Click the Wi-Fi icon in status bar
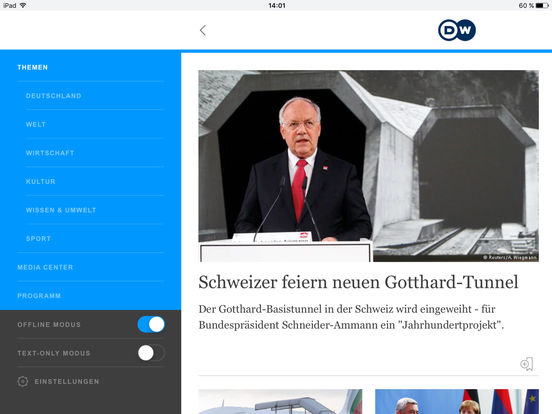 pyautogui.click(x=23, y=5)
